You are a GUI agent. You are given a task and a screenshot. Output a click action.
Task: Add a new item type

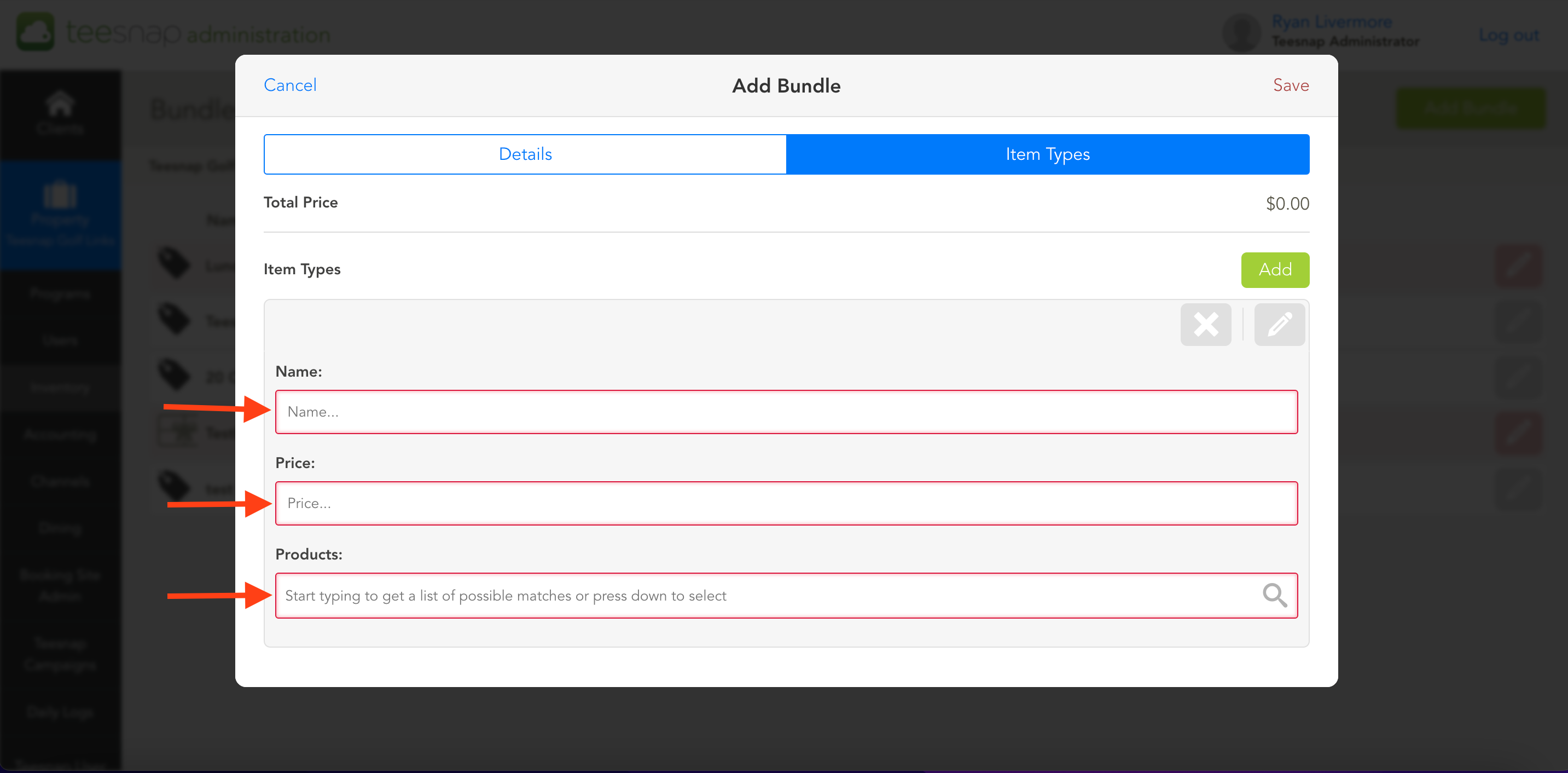[x=1275, y=269]
